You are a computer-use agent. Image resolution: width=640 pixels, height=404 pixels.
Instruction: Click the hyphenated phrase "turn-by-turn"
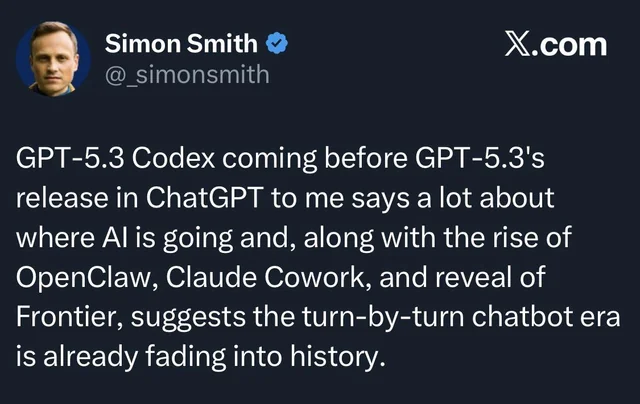[365, 317]
